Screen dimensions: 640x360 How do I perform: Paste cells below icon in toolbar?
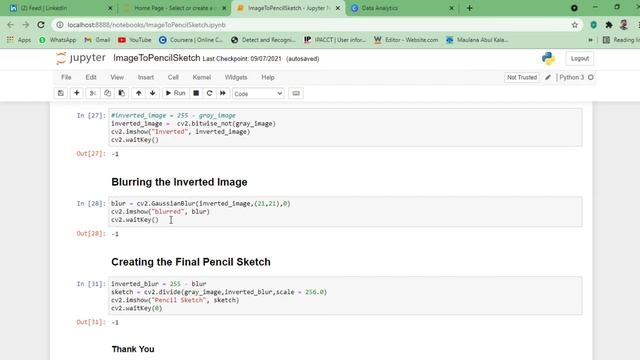point(122,93)
